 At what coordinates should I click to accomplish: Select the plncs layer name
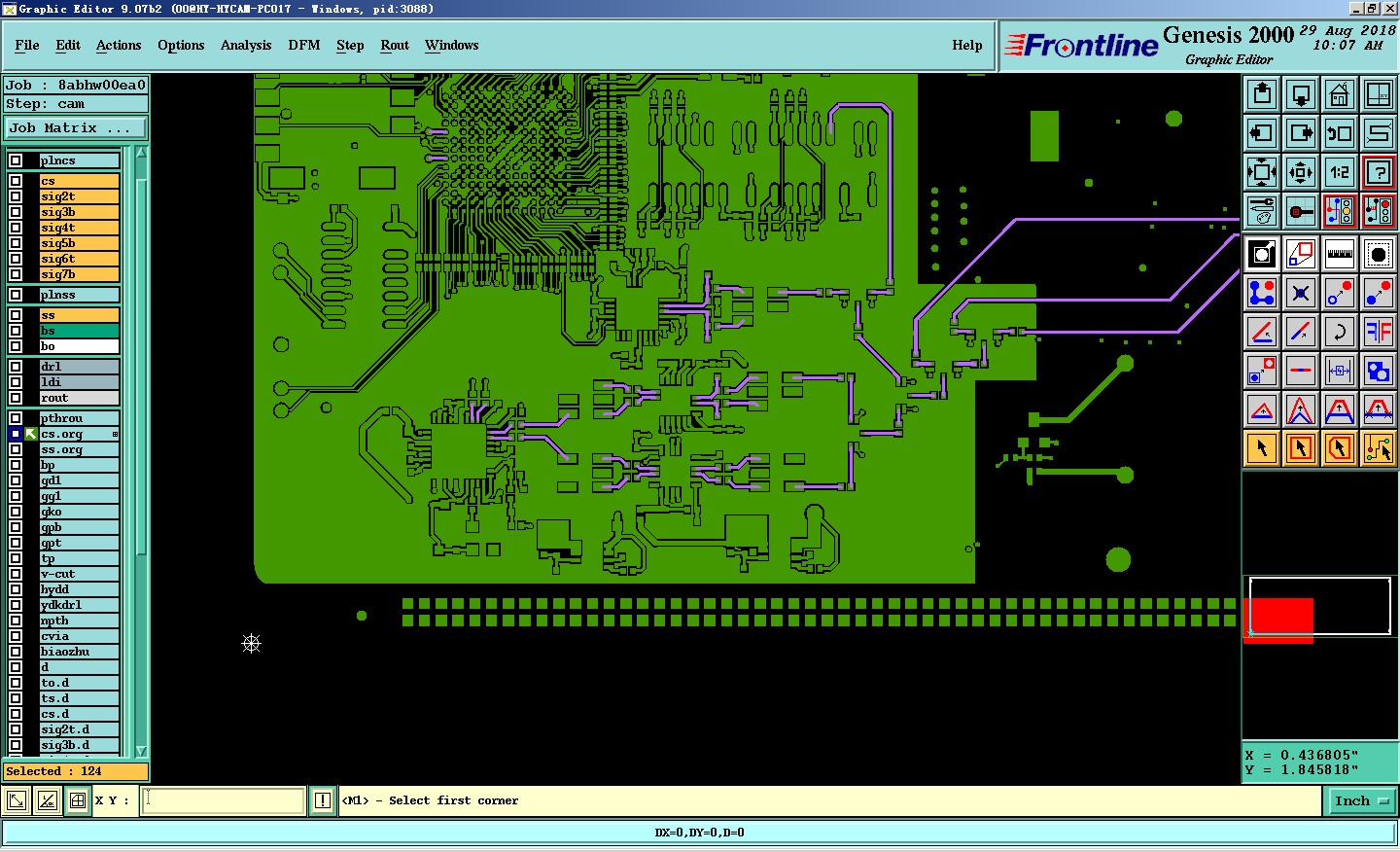(x=79, y=160)
